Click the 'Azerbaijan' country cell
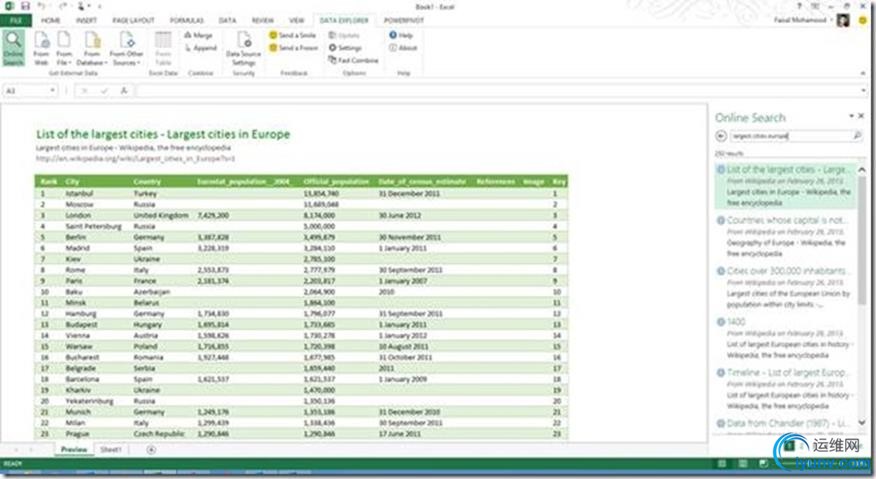Image resolution: width=876 pixels, height=479 pixels. [x=151, y=292]
